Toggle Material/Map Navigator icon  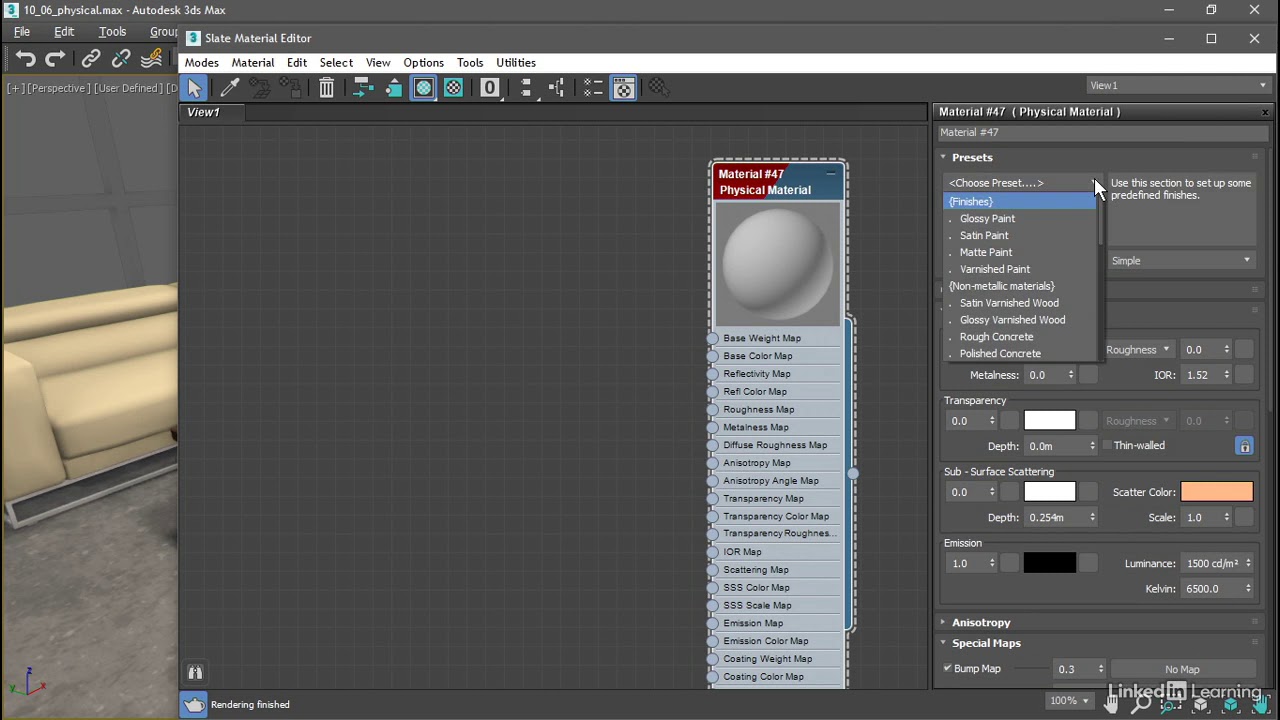593,88
